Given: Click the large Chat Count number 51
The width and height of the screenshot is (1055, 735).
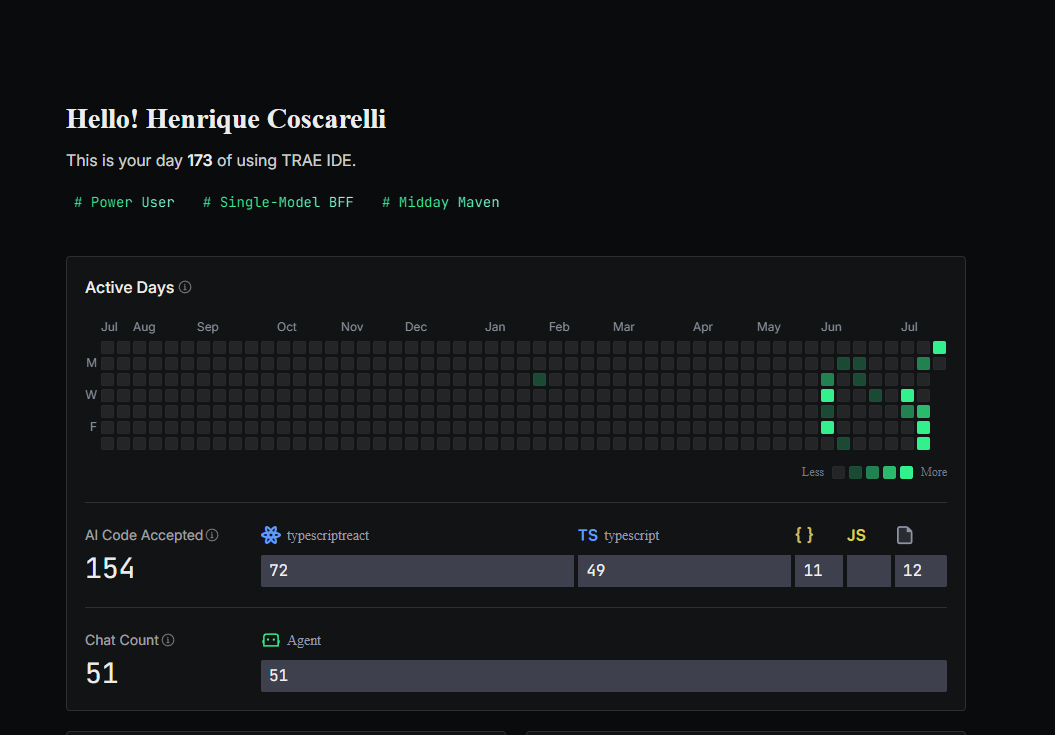Looking at the screenshot, I should click(x=102, y=673).
